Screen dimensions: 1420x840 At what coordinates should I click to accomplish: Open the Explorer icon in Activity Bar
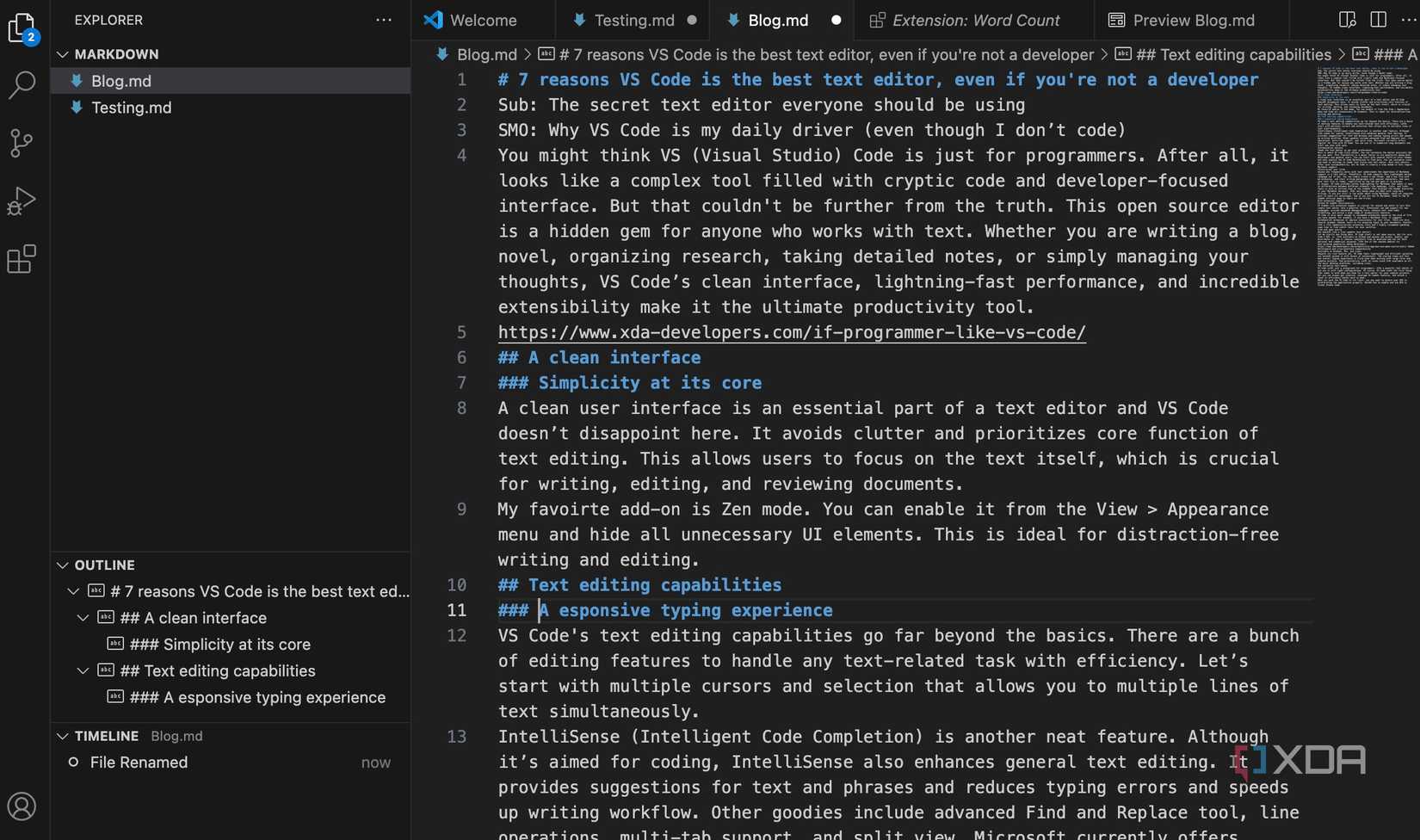click(x=22, y=28)
